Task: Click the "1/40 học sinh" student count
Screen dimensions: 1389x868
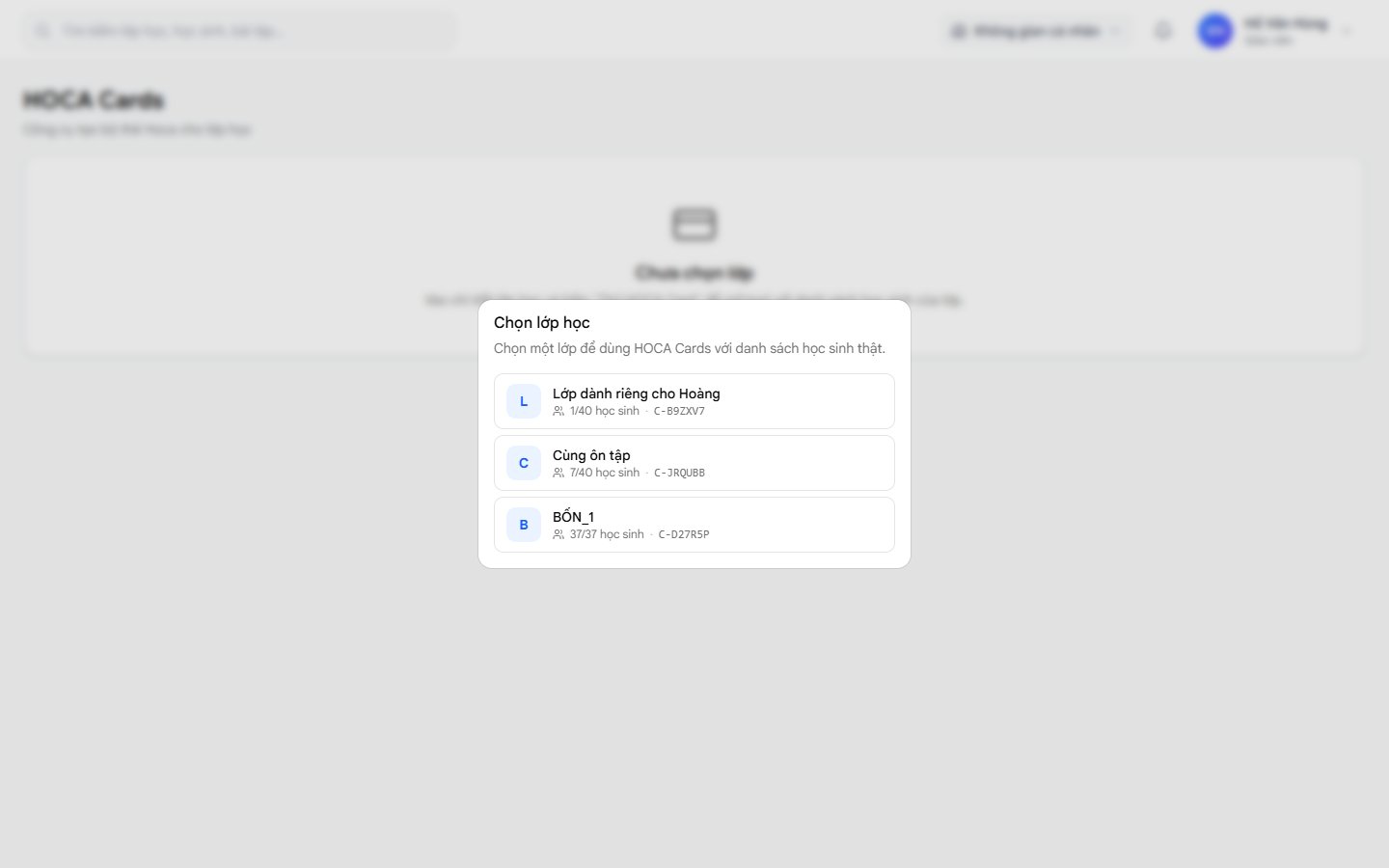Action: point(605,411)
